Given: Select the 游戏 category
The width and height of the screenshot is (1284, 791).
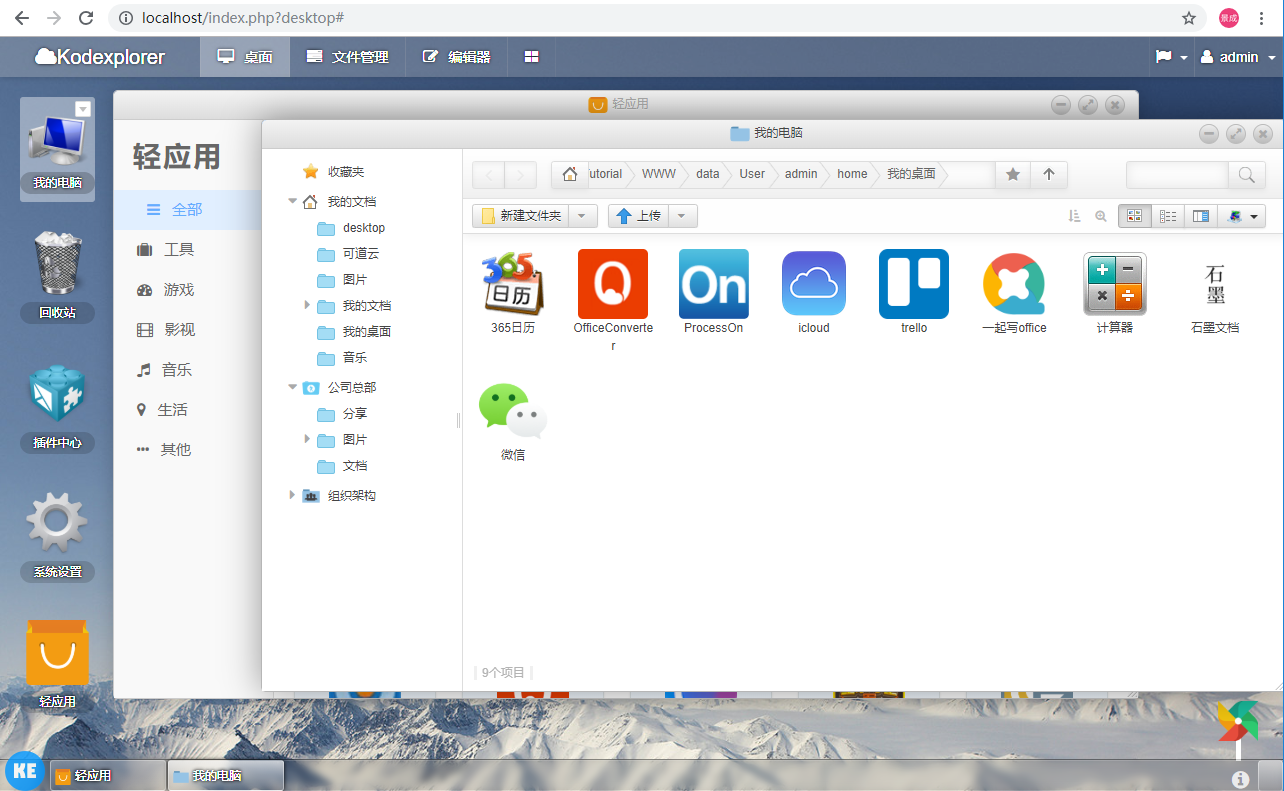Looking at the screenshot, I should pyautogui.click(x=188, y=289).
